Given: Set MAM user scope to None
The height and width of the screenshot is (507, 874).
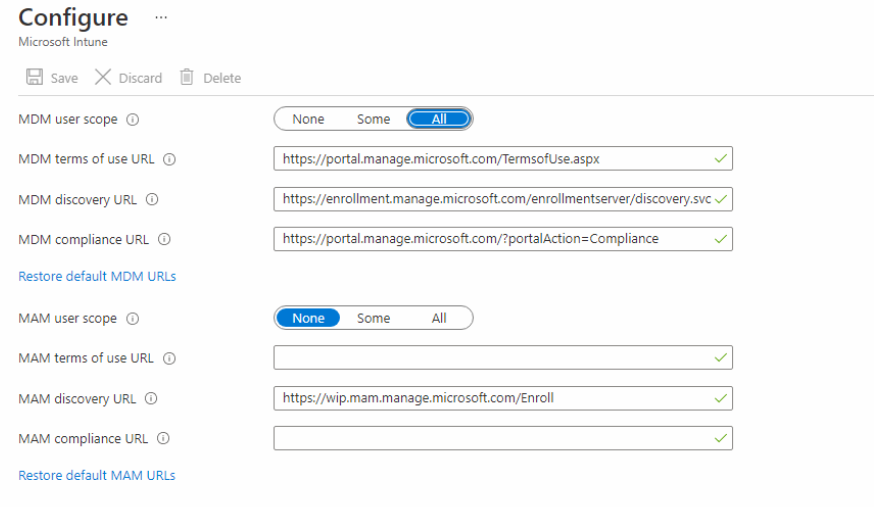Looking at the screenshot, I should coord(308,318).
